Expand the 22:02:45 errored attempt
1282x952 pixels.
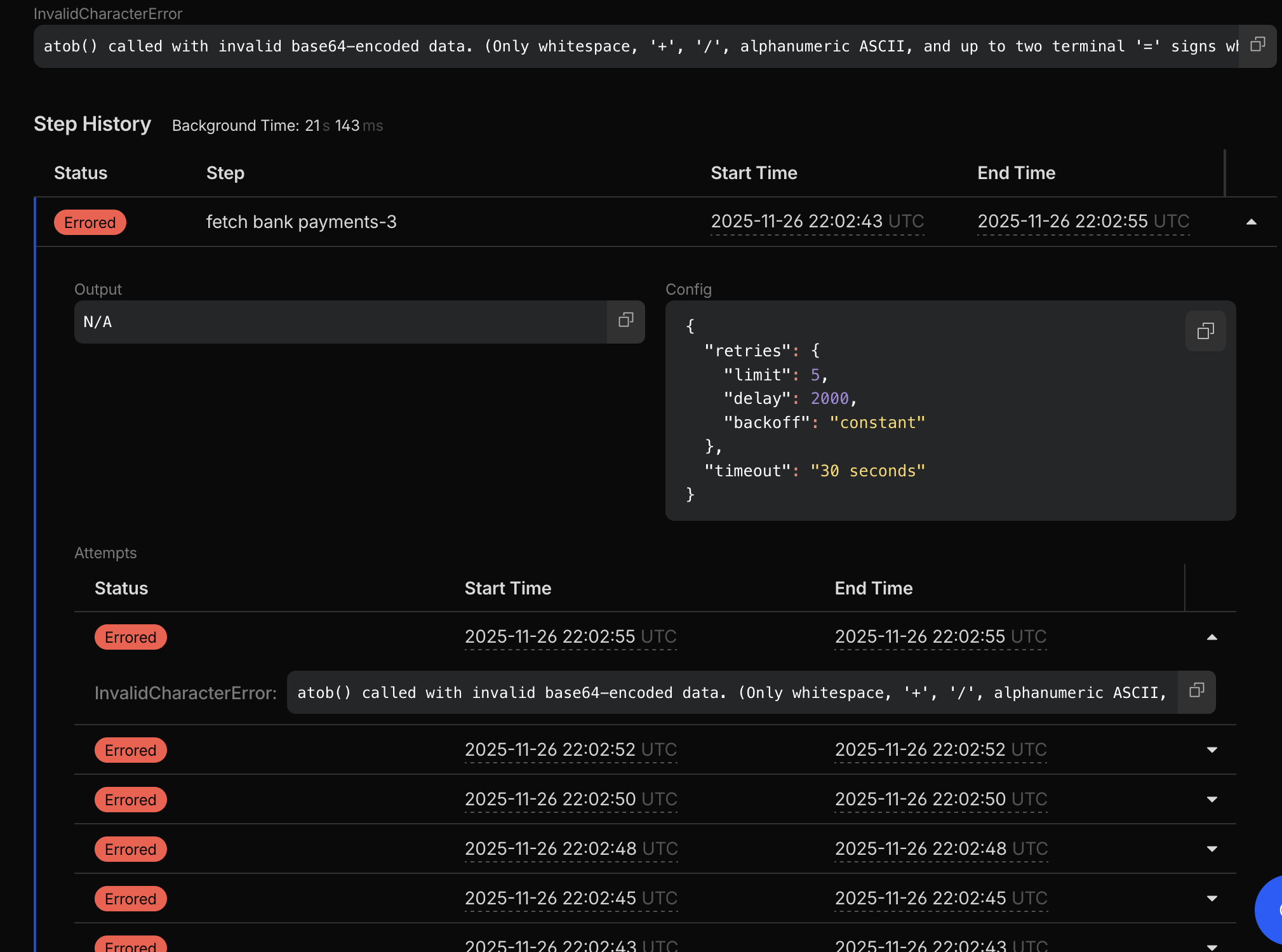[1212, 899]
